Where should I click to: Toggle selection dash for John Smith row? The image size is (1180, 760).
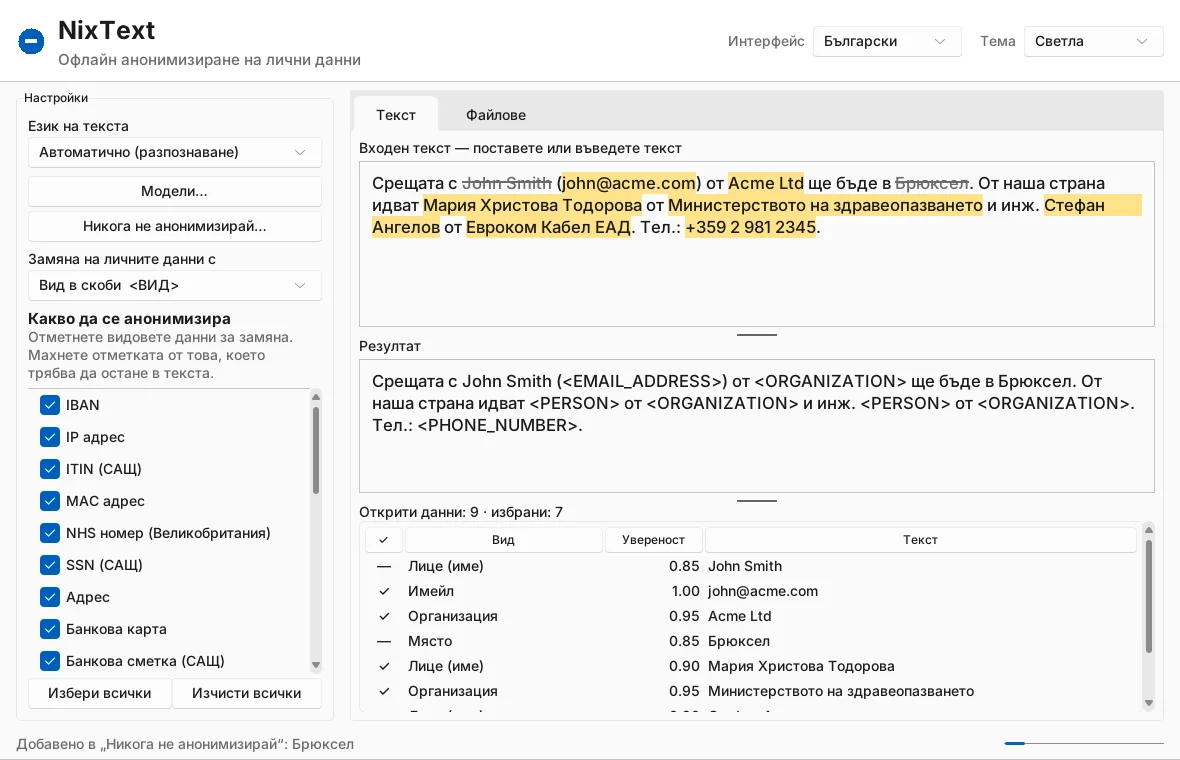pyautogui.click(x=384, y=566)
